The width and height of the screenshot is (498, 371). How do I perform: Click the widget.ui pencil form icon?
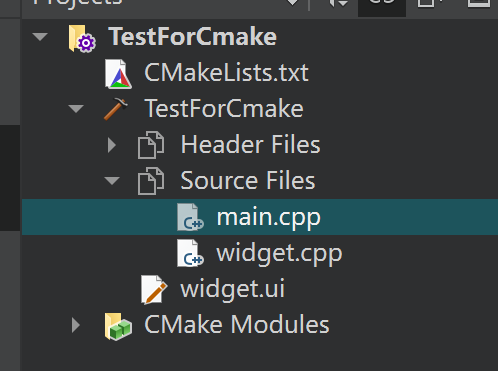pos(154,289)
